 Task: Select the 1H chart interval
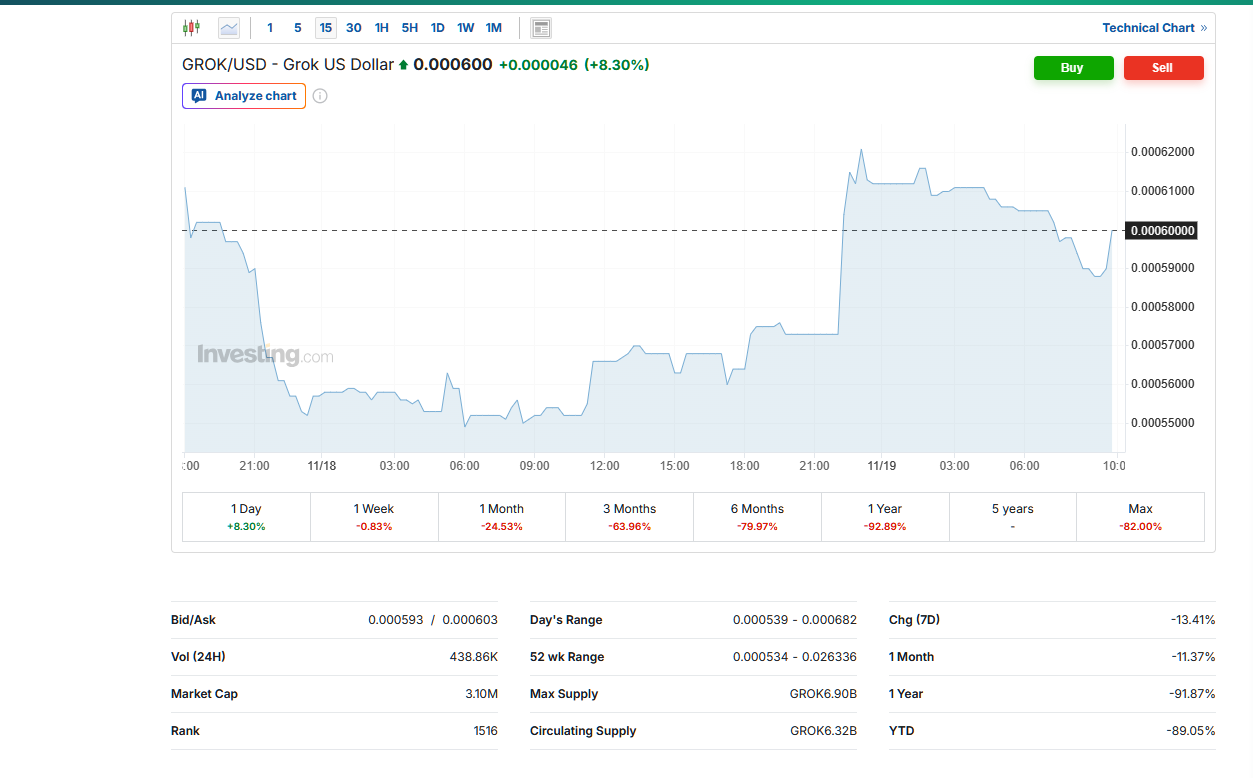[382, 28]
